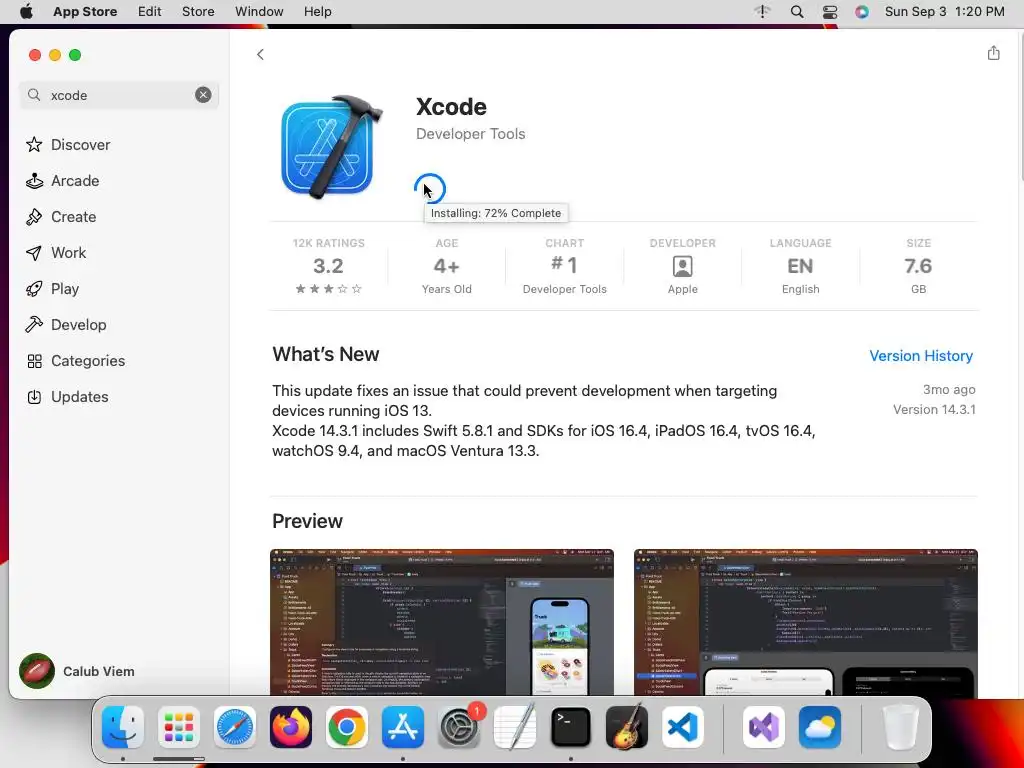Open the App Store menu
This screenshot has width=1024, height=768.
pyautogui.click(x=85, y=12)
